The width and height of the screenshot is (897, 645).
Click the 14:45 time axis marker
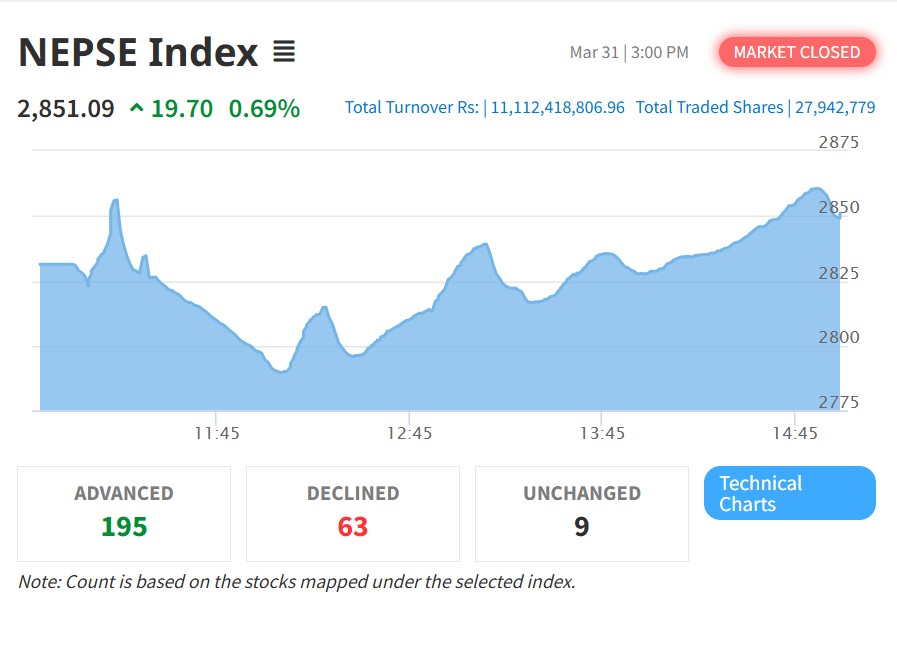tap(794, 433)
